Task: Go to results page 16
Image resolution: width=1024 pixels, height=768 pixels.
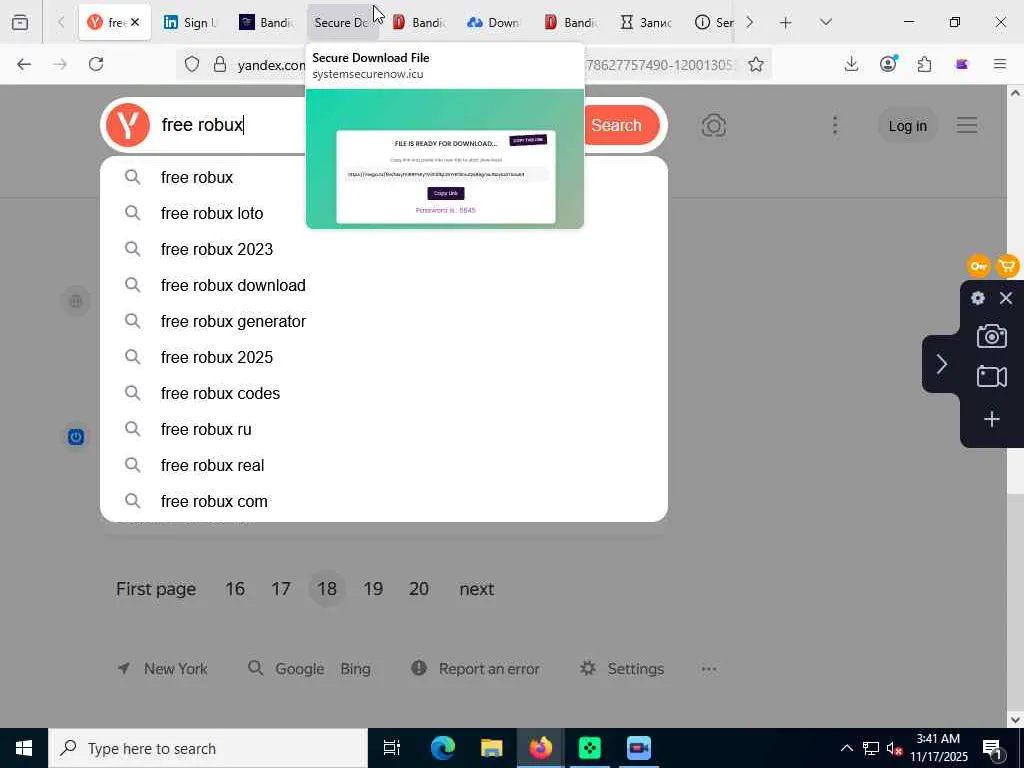Action: point(235,589)
